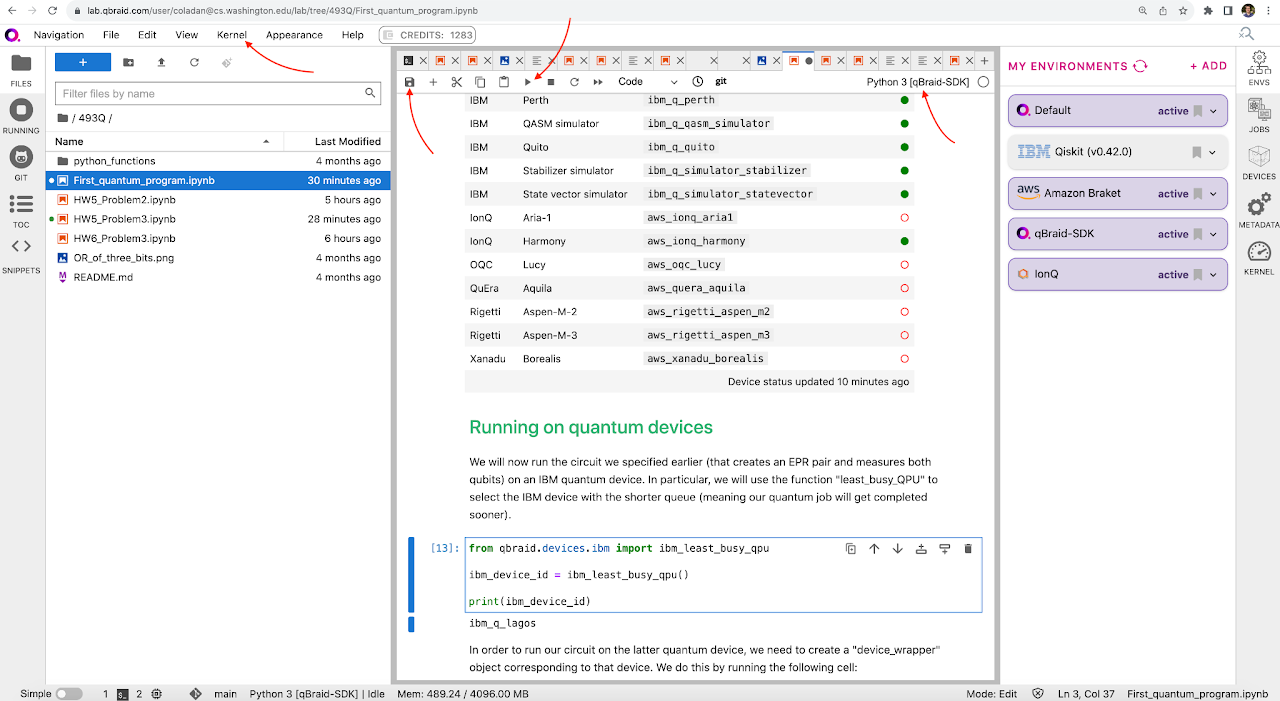Screen dimensions: 1280x701
Task: Toggle the bookmark on the Default environment
Action: click(1198, 111)
